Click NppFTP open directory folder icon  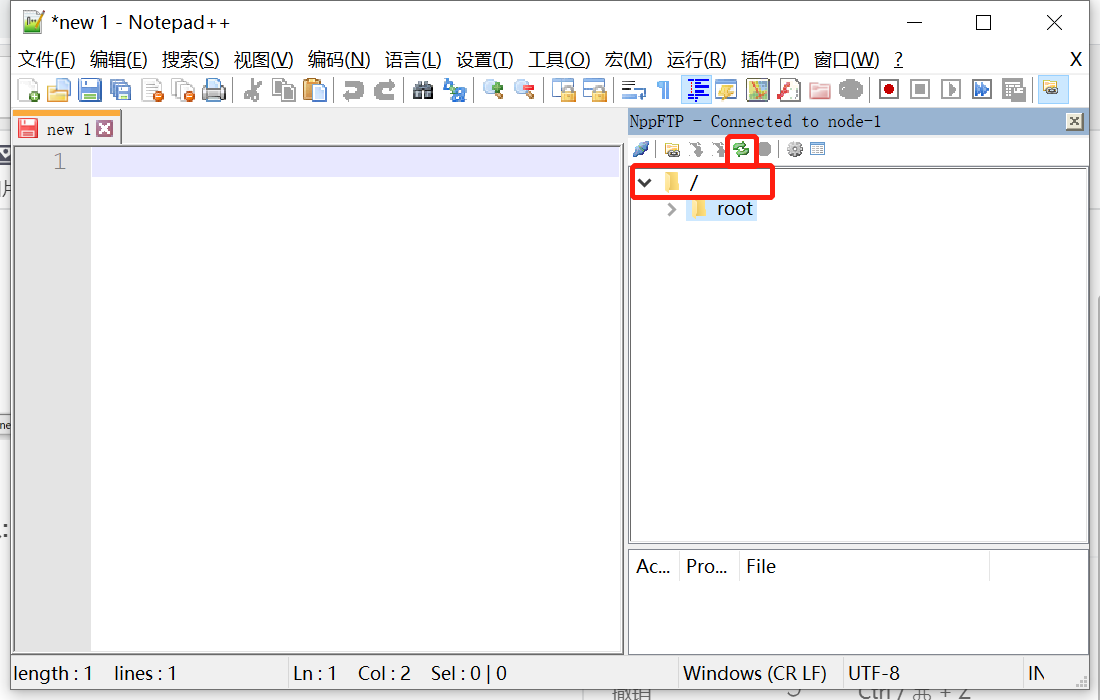point(672,149)
